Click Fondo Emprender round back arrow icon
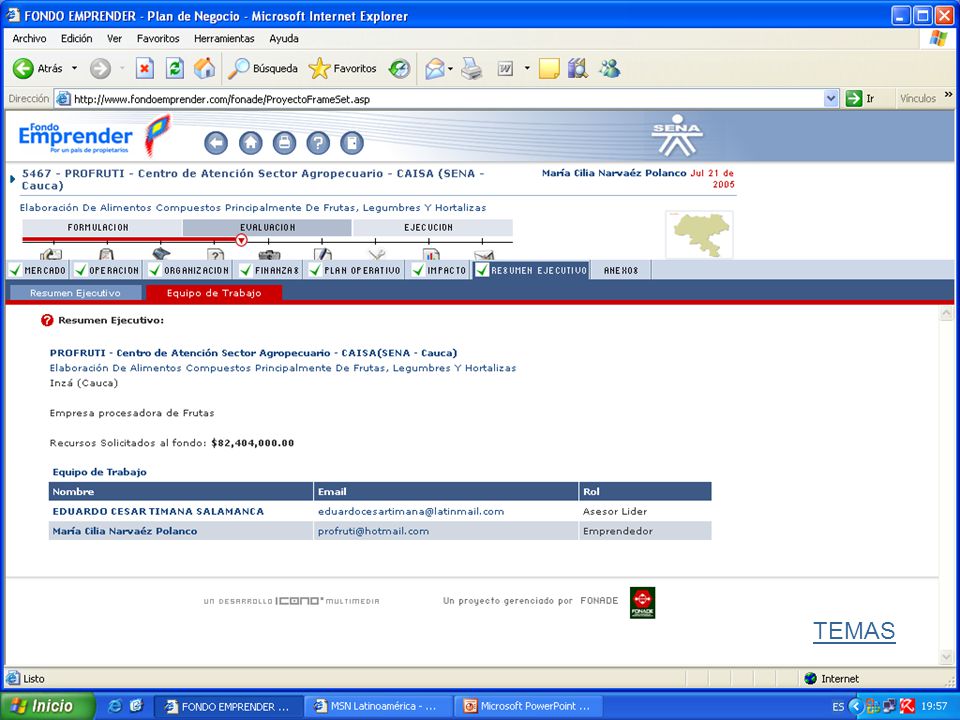 pyautogui.click(x=216, y=143)
